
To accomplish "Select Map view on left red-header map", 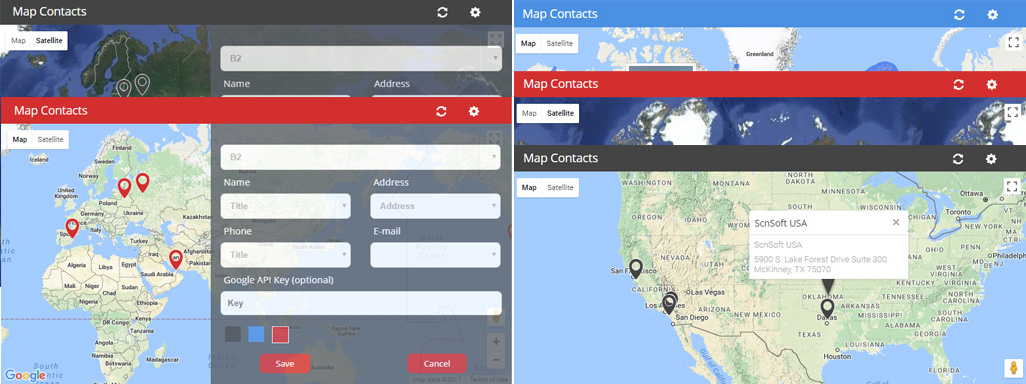I will click(x=20, y=139).
